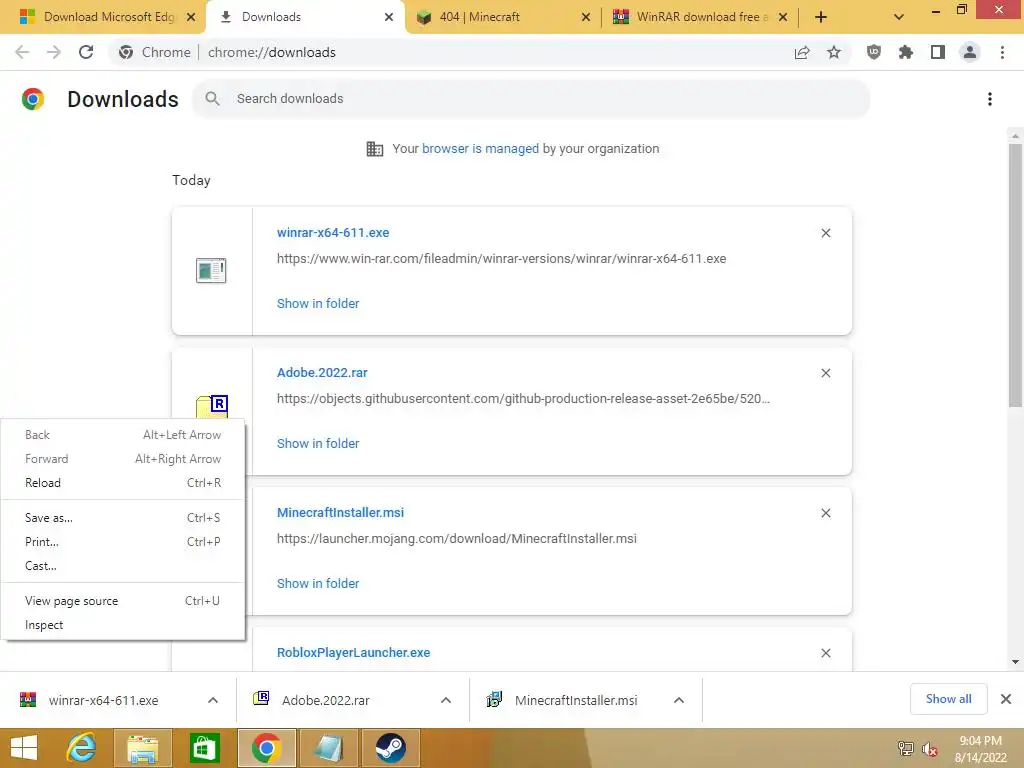Close the Downloads tab
Screen dimensions: 1024x768
point(389,17)
